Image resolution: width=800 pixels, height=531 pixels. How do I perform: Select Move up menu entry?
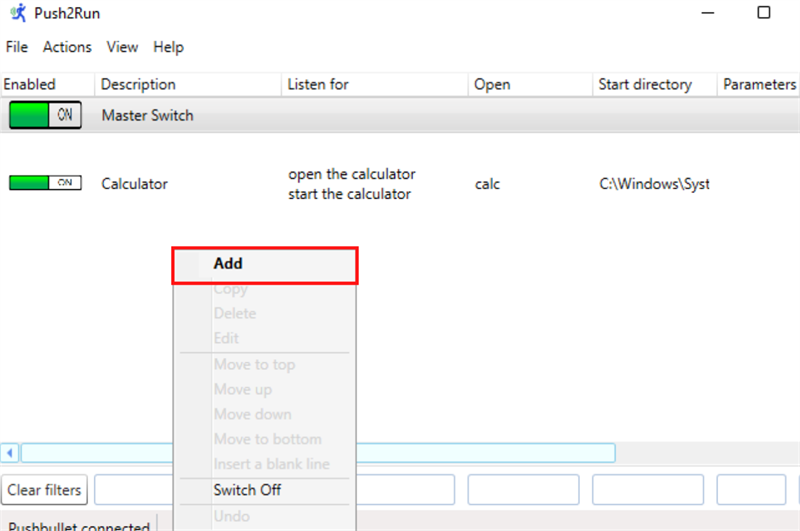pos(265,390)
